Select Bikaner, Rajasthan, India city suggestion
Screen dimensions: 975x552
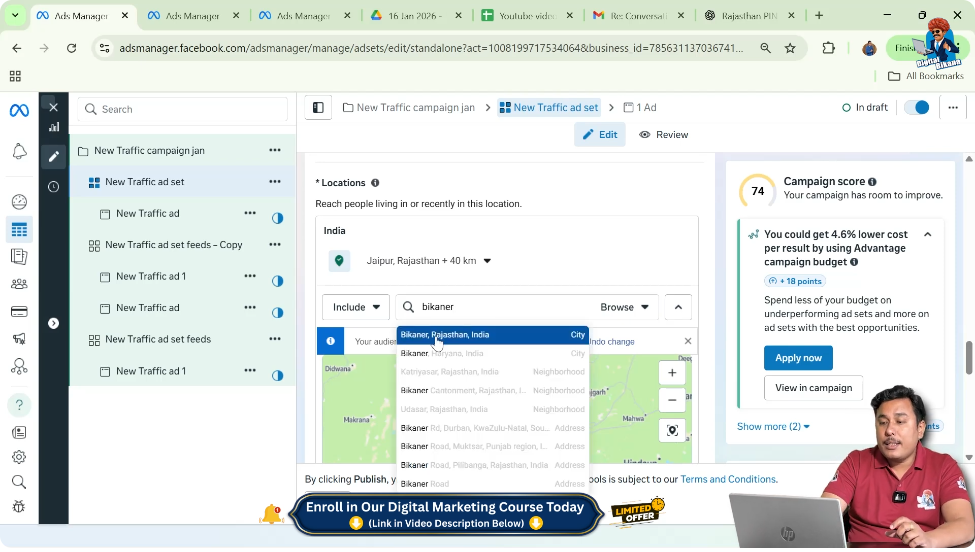[x=492, y=335]
